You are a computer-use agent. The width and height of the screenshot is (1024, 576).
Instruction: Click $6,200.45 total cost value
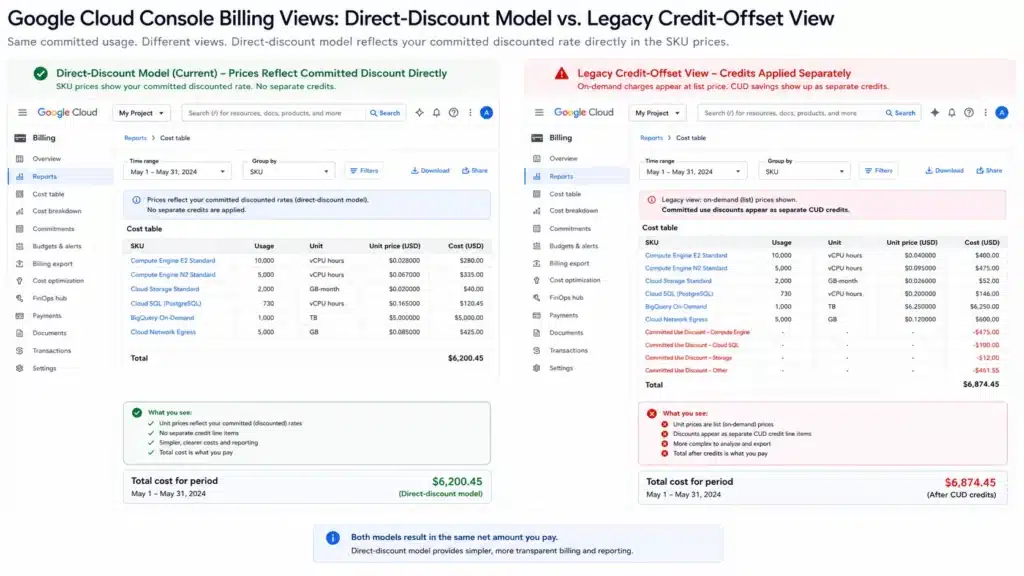[457, 481]
